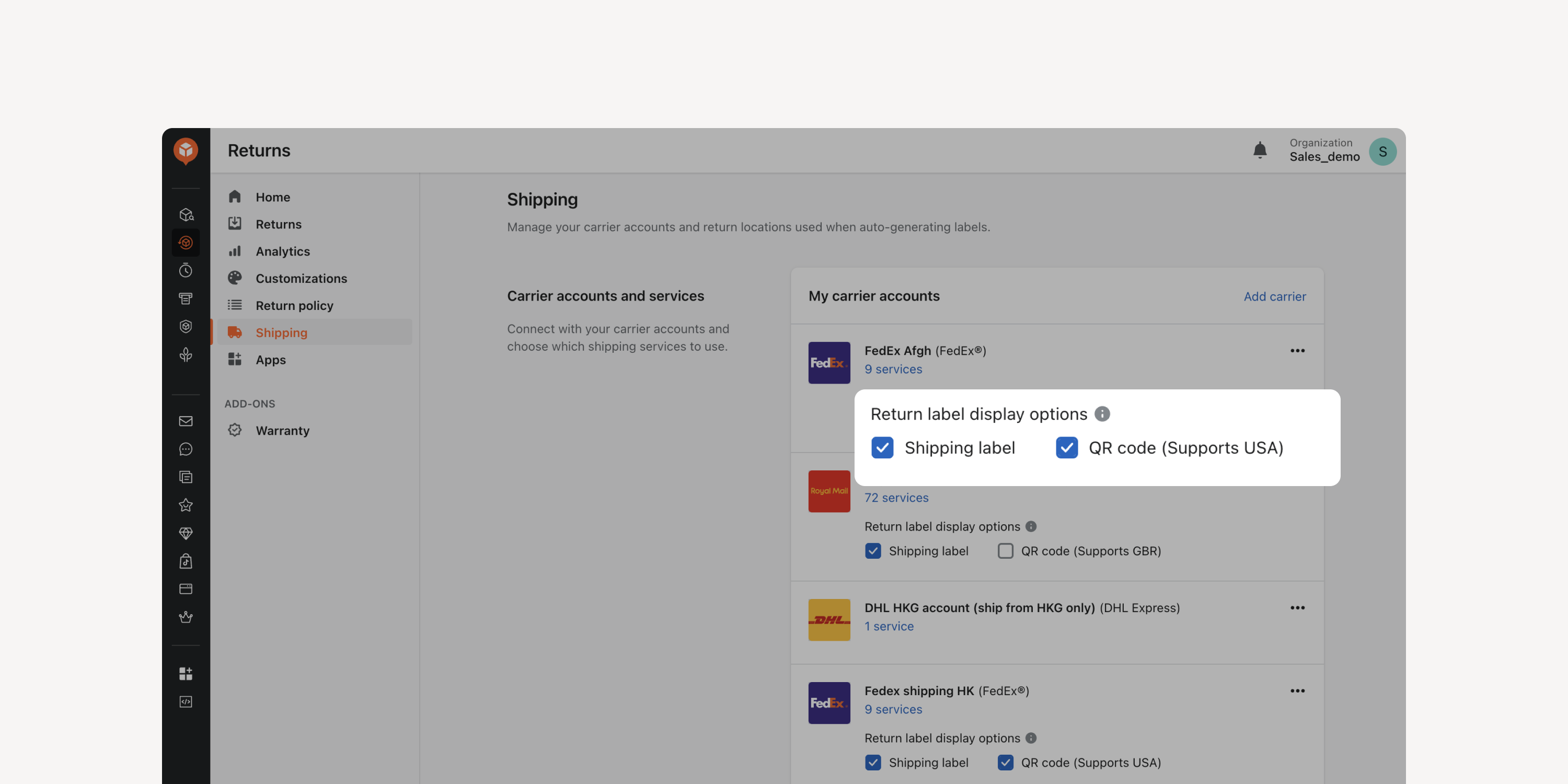
Task: Open more options menu for DHL HKG account
Action: tap(1297, 607)
